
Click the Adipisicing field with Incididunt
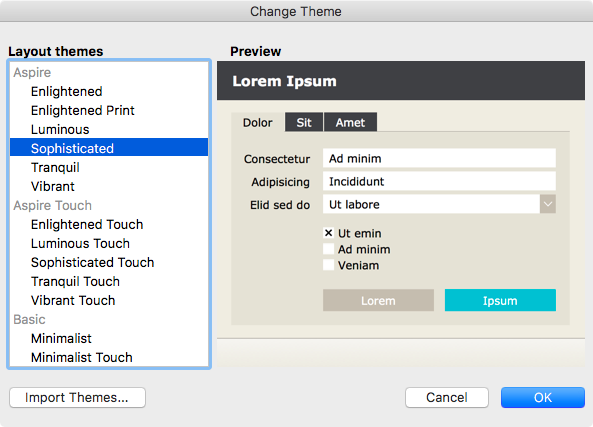tap(439, 181)
